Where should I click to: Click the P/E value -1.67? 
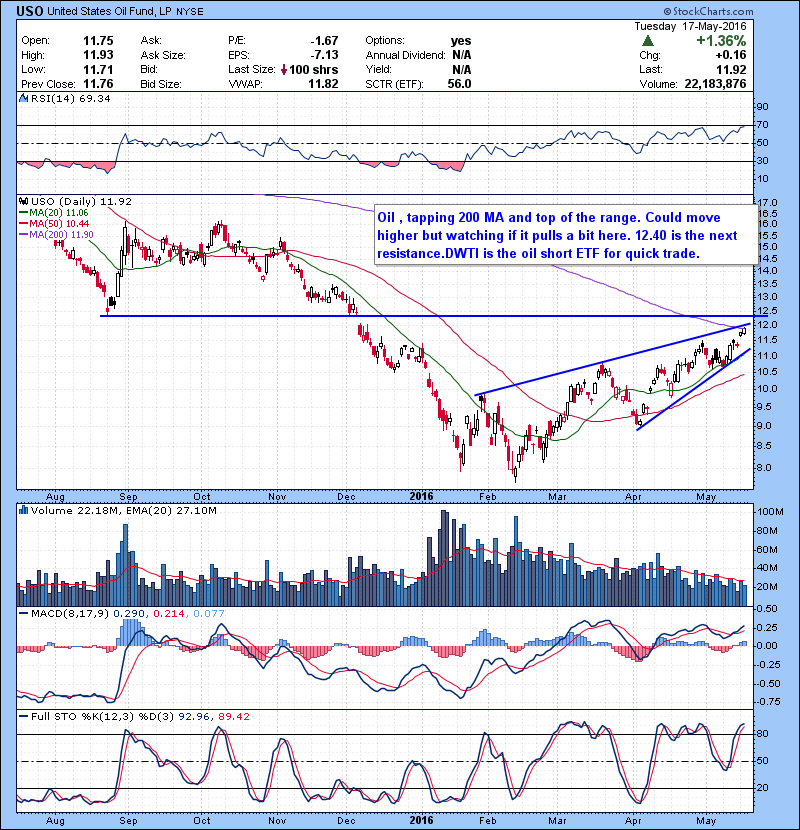pos(324,41)
